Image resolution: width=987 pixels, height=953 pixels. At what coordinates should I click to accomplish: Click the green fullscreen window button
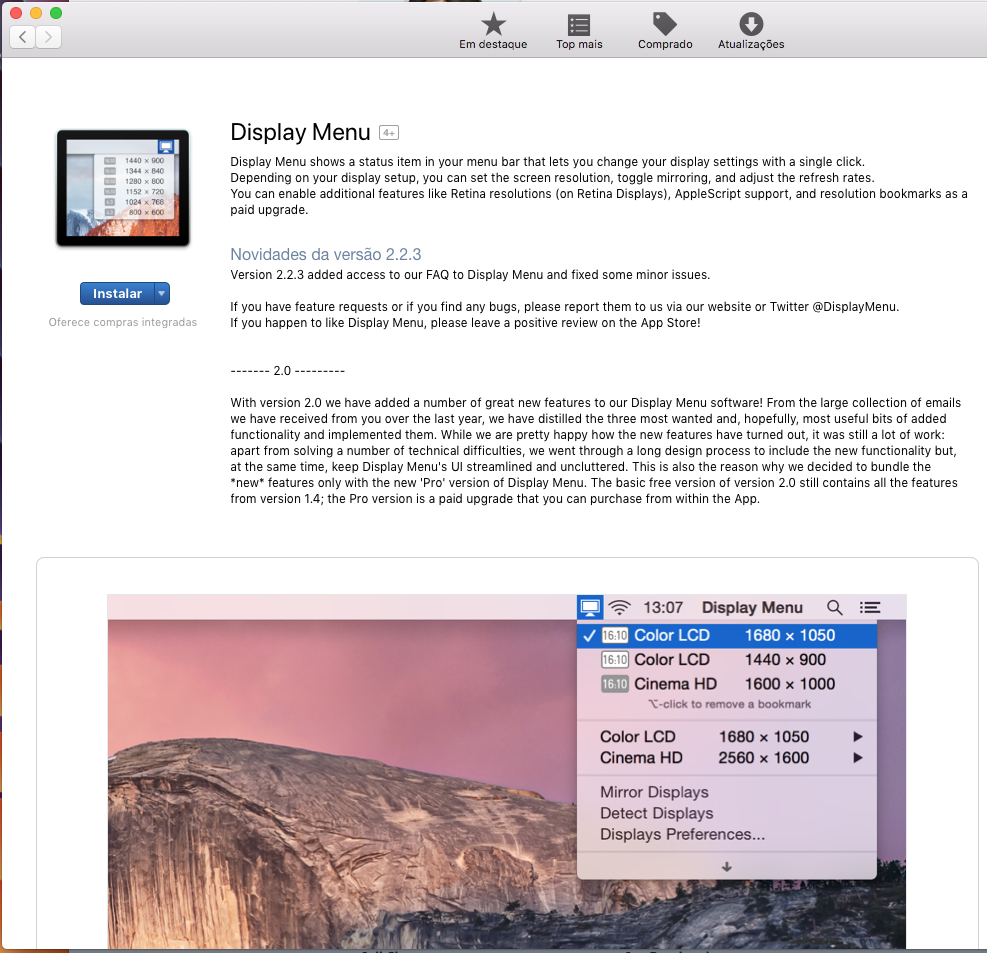tap(56, 13)
